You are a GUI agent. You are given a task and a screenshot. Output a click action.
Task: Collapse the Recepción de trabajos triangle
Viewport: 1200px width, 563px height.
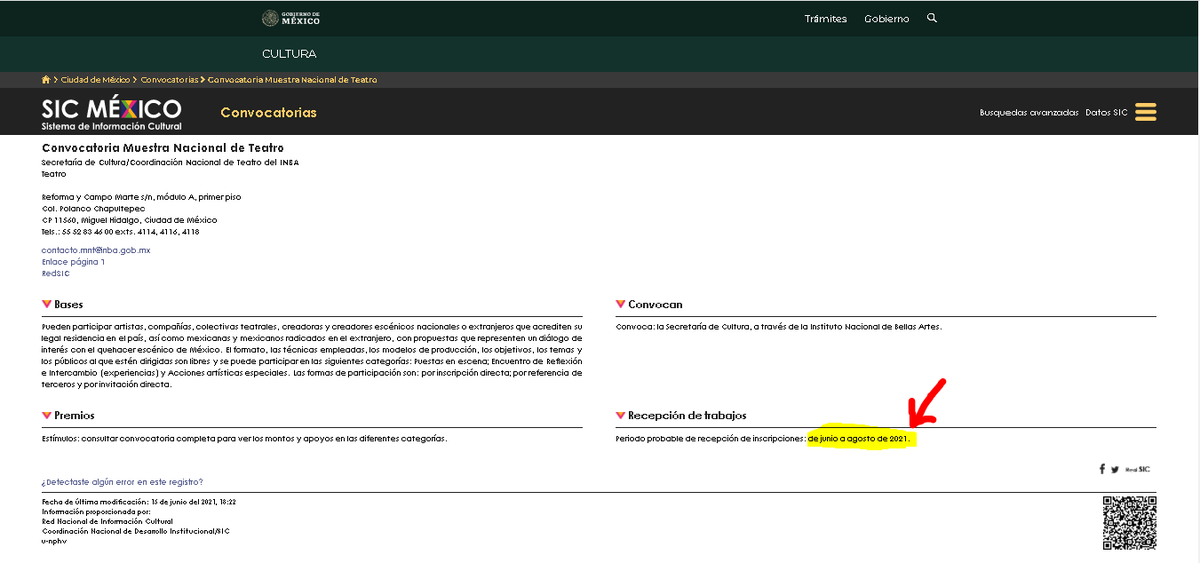point(620,415)
